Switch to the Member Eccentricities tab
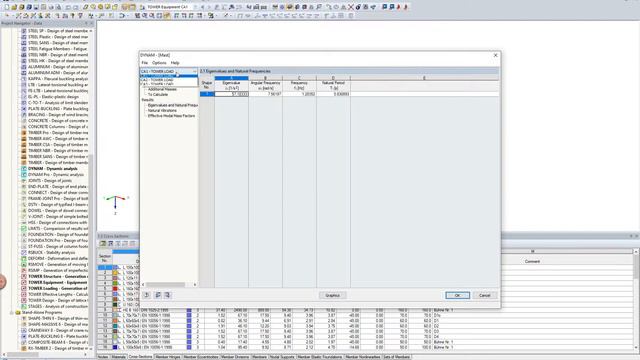The image size is (640, 360). (201, 357)
